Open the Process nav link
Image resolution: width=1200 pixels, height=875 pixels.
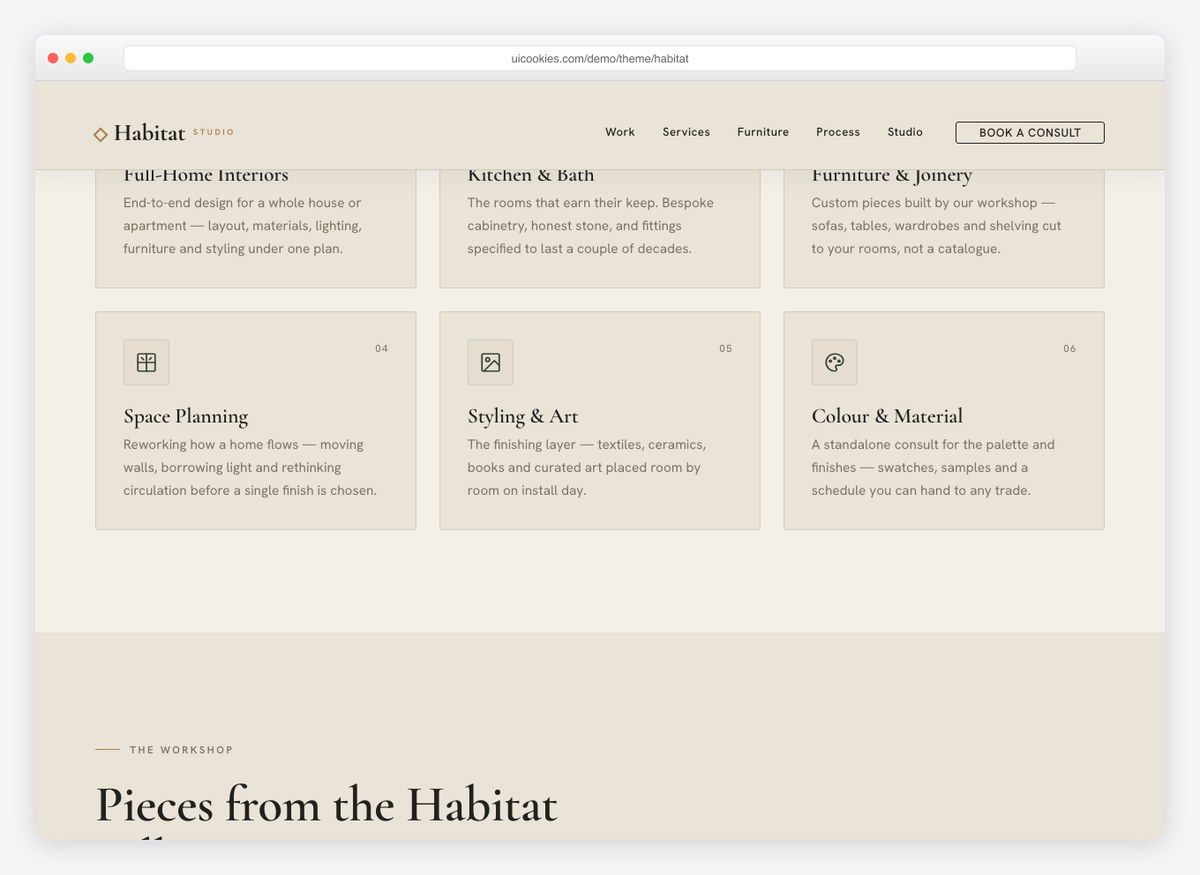tap(838, 132)
